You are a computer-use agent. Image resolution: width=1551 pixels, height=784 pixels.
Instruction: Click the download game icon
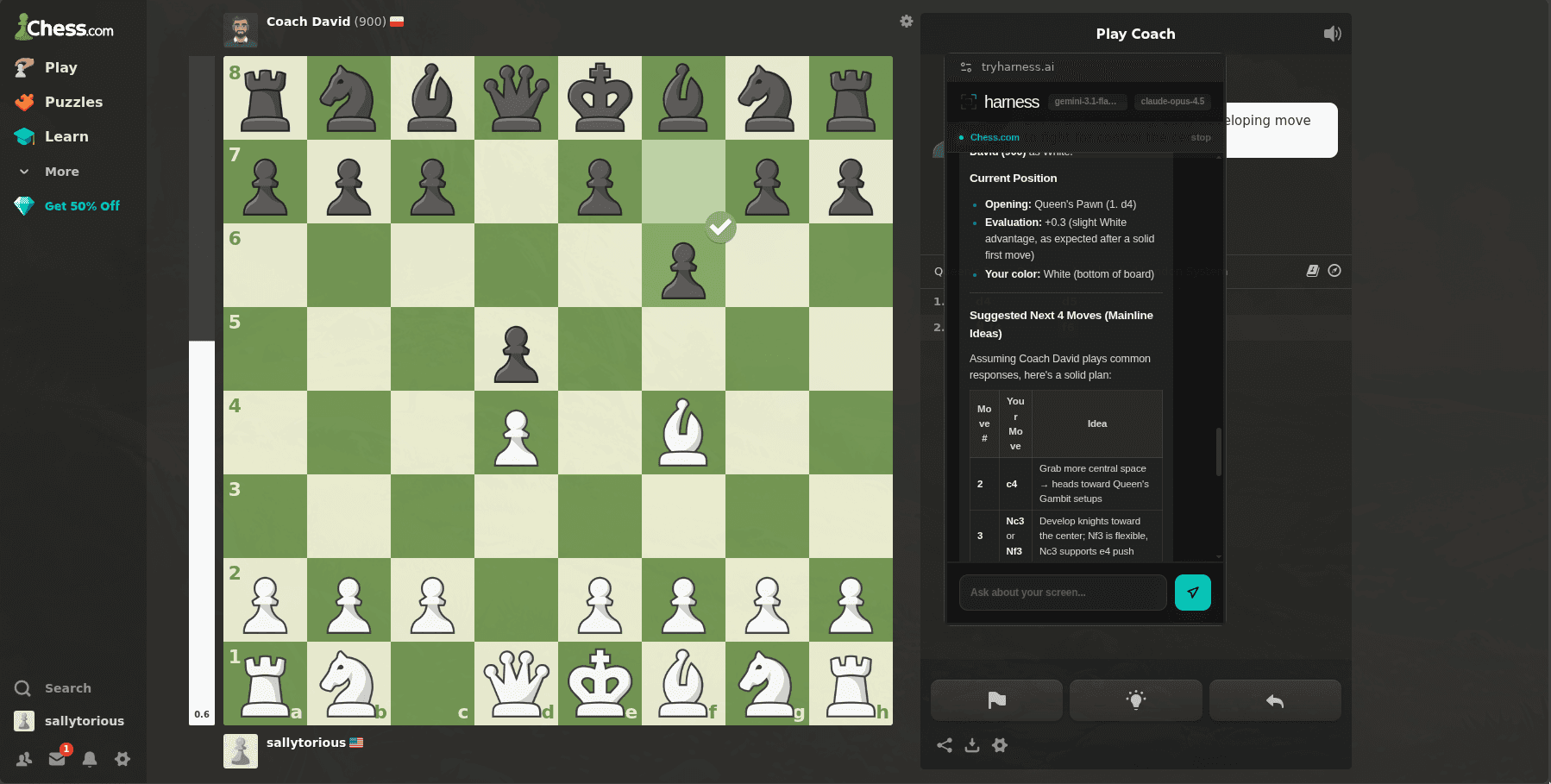[972, 745]
